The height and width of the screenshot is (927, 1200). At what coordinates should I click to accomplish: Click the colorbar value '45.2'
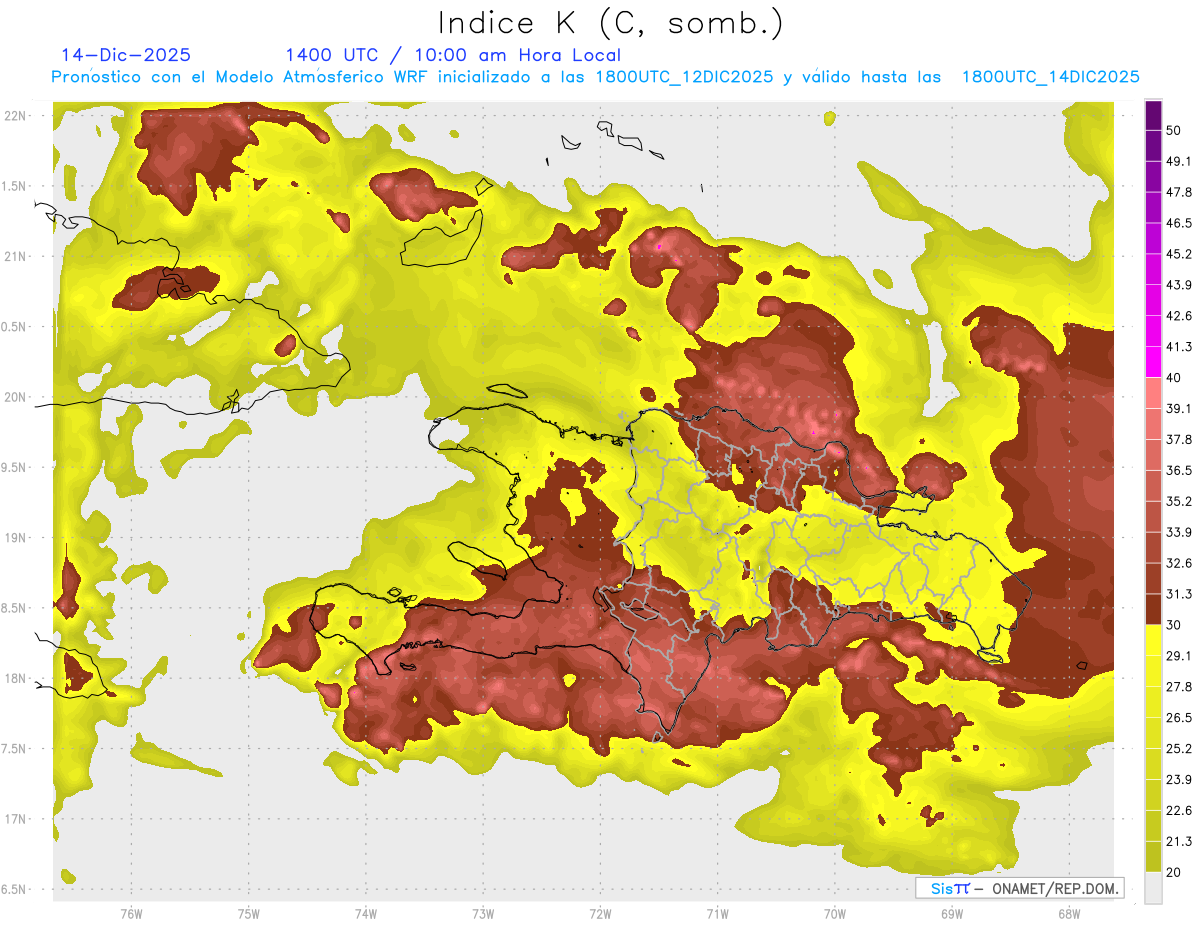[1178, 254]
